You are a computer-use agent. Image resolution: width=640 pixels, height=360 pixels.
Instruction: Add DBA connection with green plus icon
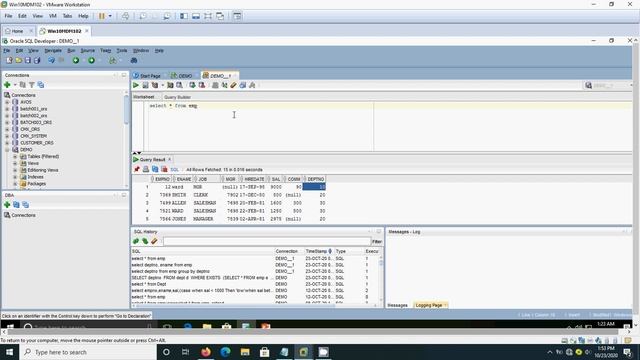click(7, 204)
